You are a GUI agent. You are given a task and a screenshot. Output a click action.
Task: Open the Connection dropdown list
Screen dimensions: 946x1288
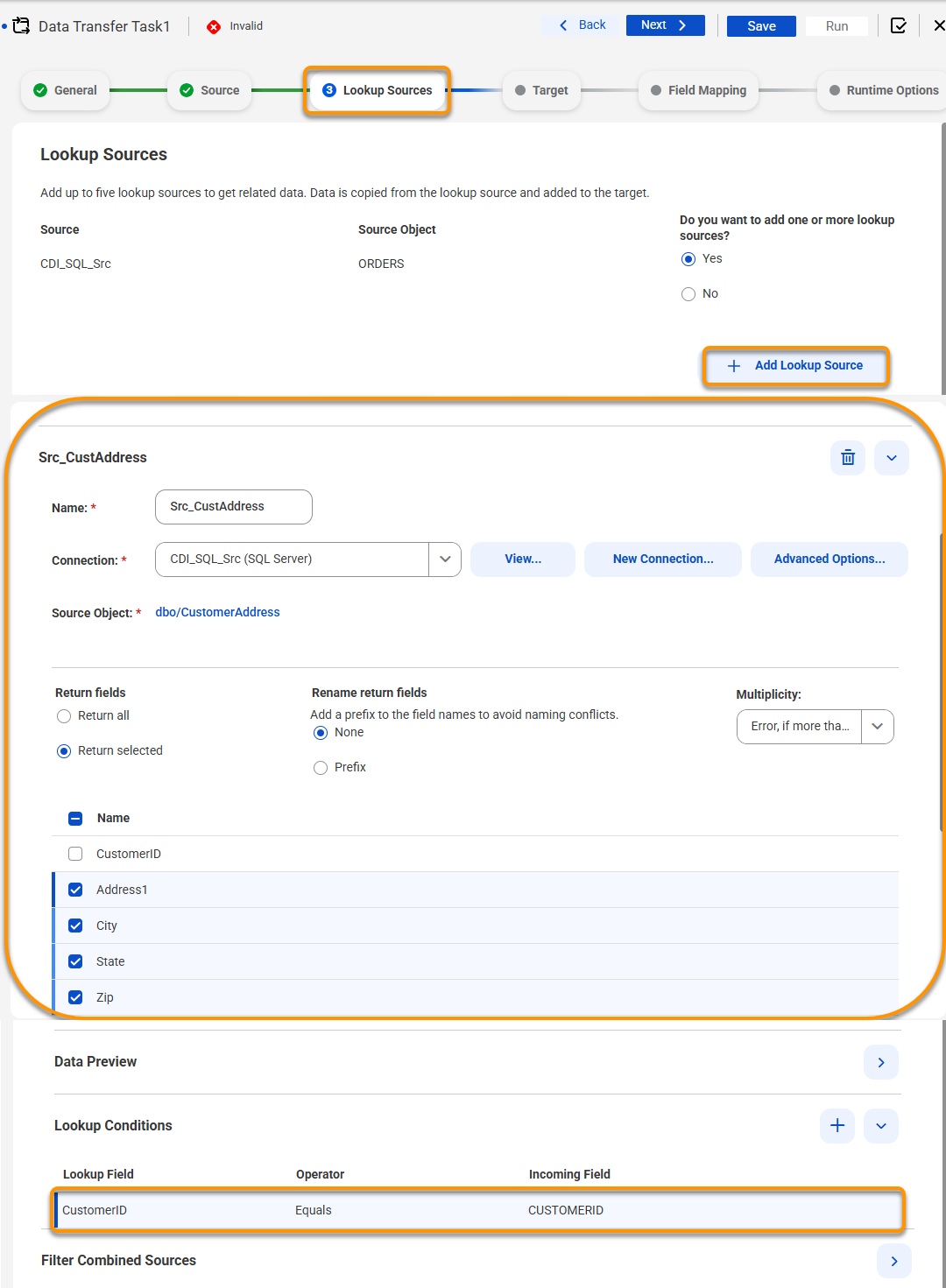(445, 560)
